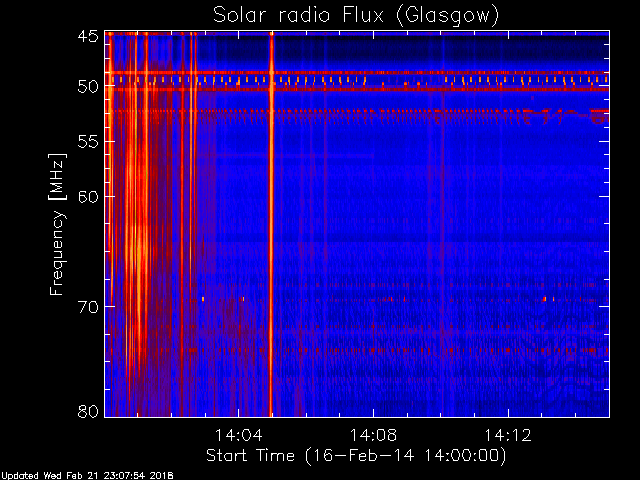Click the 'Frequency [MHz]' axis label
This screenshot has height=480, width=640.
(57, 224)
